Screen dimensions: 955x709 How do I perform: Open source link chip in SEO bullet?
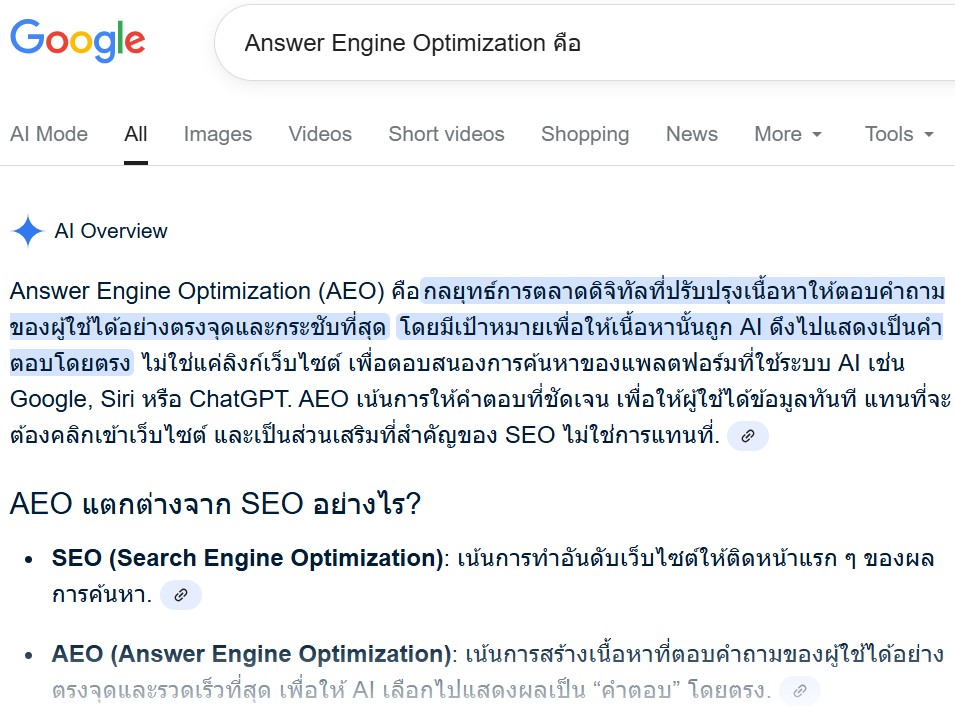pos(181,595)
